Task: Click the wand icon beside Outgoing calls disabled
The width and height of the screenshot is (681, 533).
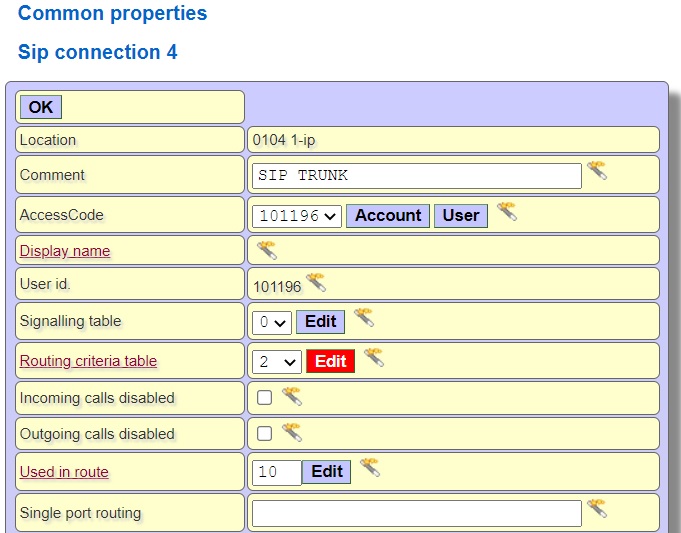Action: (292, 432)
